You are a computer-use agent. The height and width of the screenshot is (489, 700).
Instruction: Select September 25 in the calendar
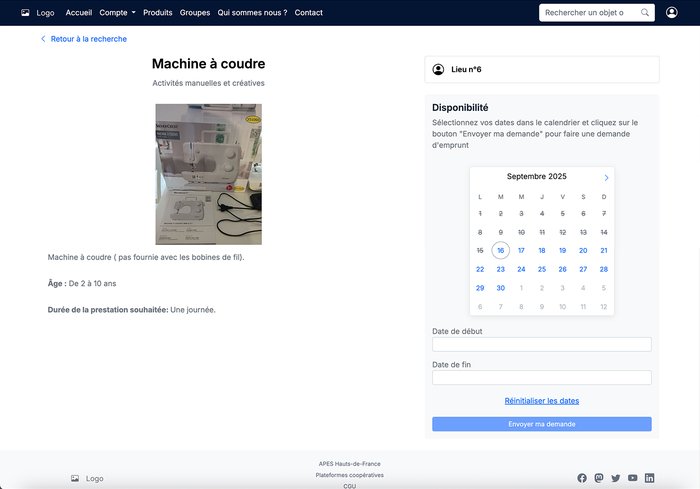pyautogui.click(x=542, y=269)
